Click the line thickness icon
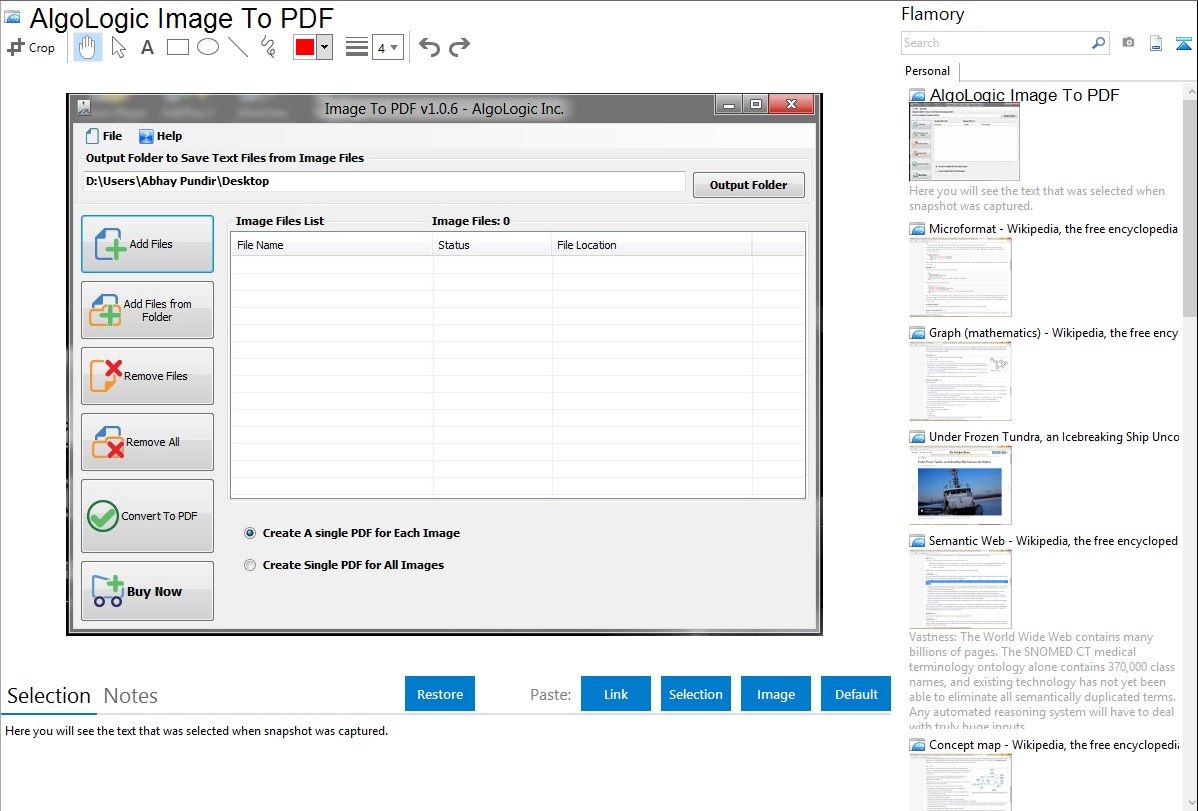 coord(357,47)
